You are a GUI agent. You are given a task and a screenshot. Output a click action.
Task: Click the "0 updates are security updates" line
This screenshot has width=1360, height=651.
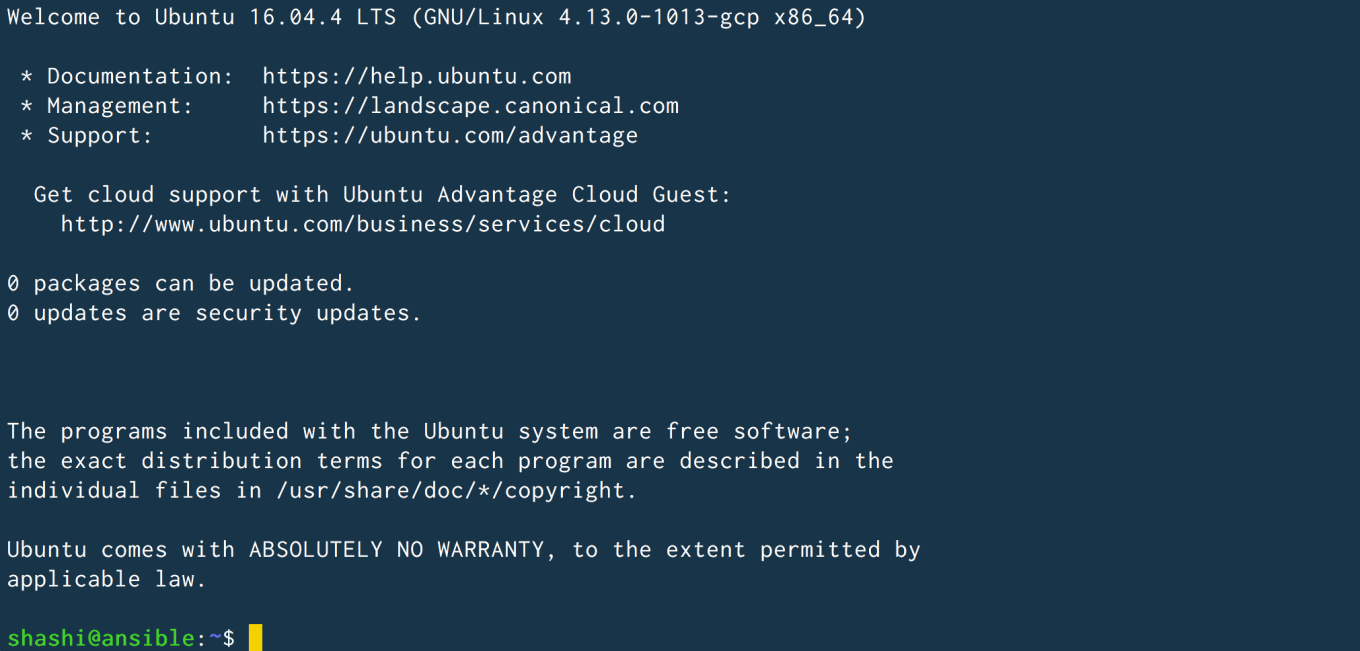(x=214, y=313)
